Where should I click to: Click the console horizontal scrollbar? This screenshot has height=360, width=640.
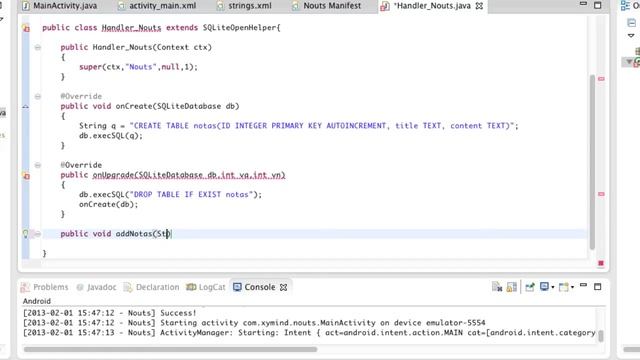(x=170, y=349)
